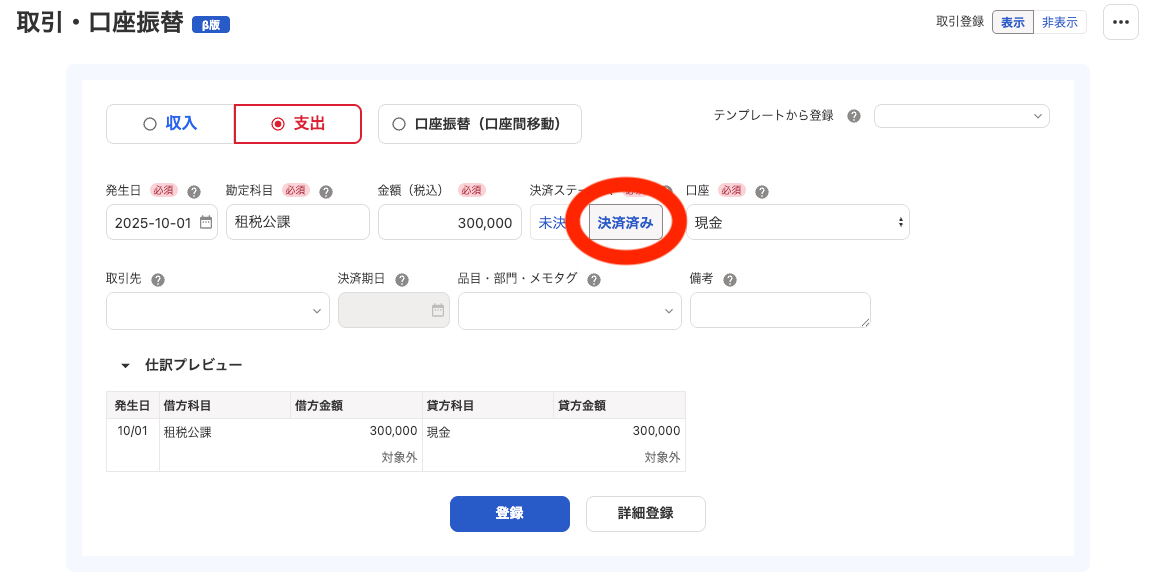Open the テンプレートから登録 dropdown
Viewport: 1156px width, 583px height.
(960, 115)
